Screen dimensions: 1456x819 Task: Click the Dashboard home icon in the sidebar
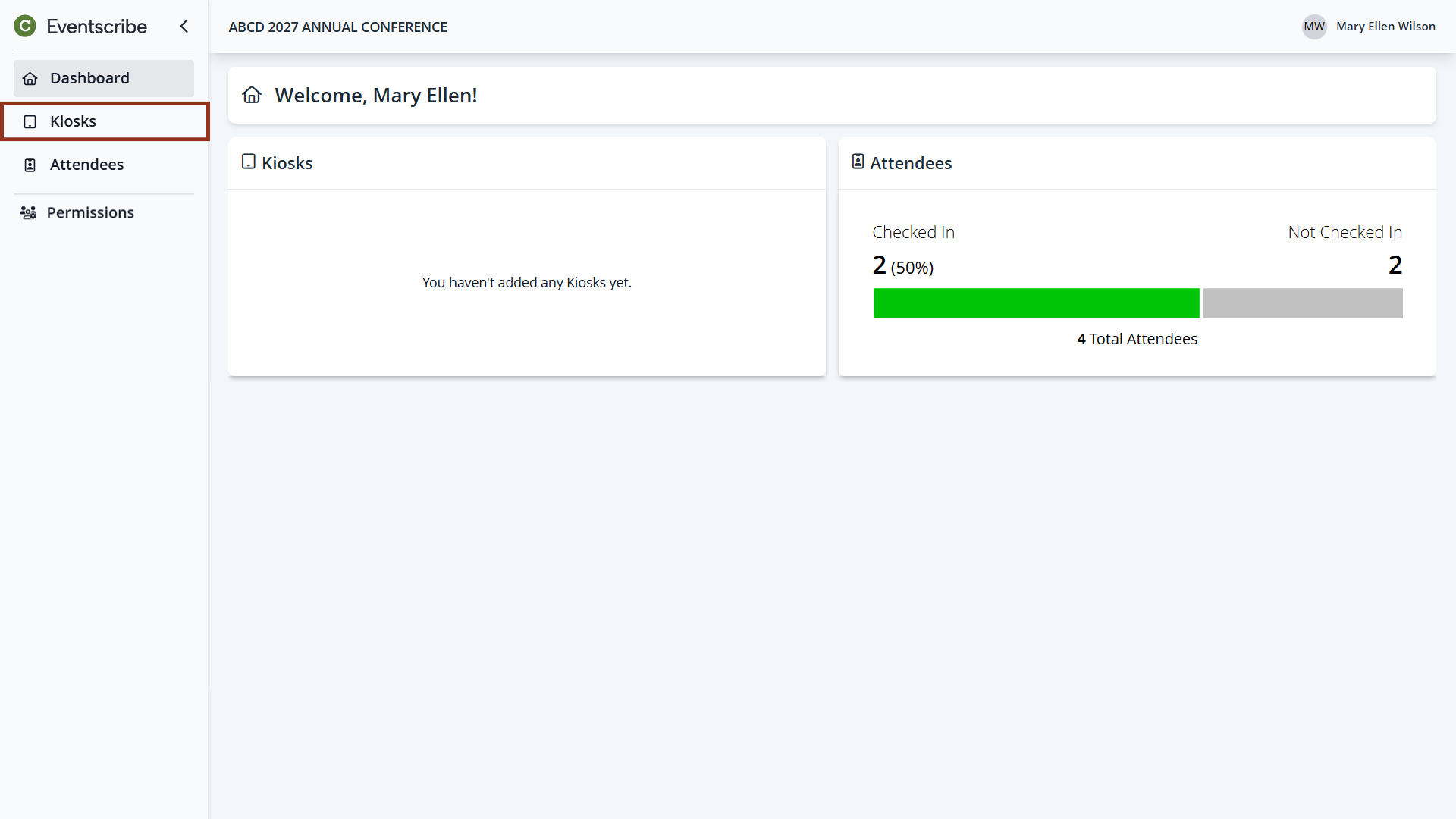pos(30,79)
